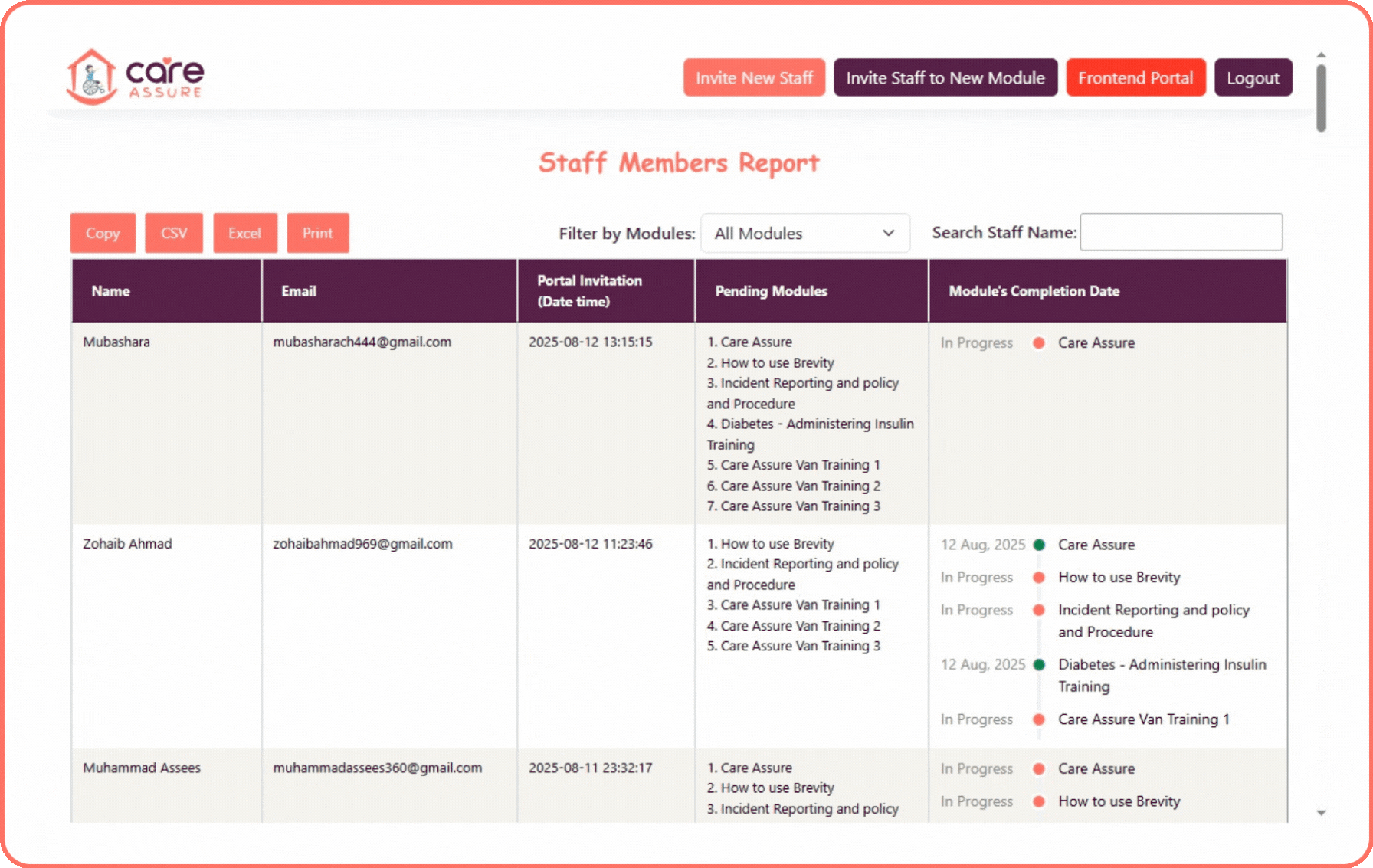Click the Care Assure logo

pyautogui.click(x=135, y=76)
